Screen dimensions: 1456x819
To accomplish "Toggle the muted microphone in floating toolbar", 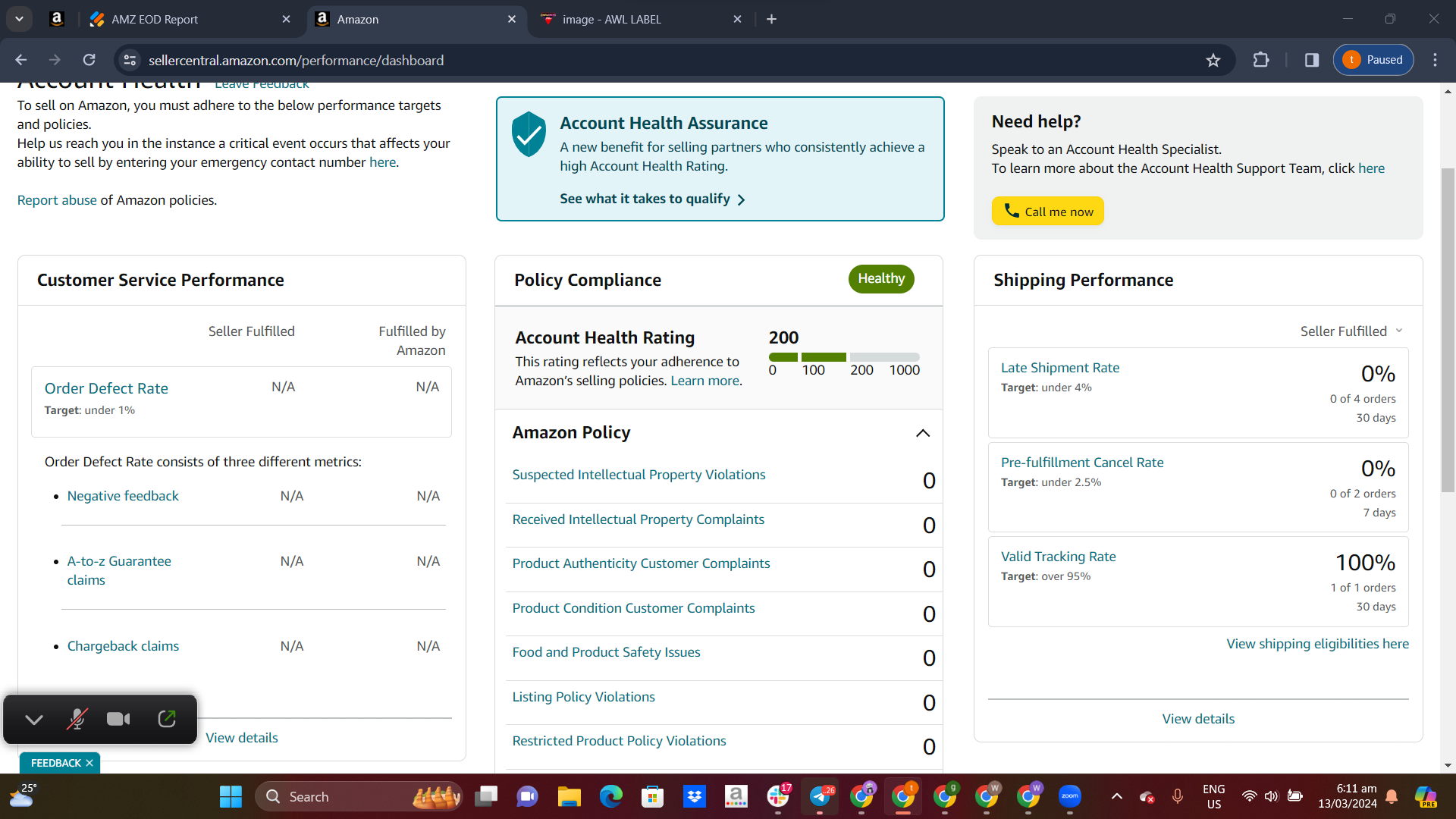I will coord(77,719).
